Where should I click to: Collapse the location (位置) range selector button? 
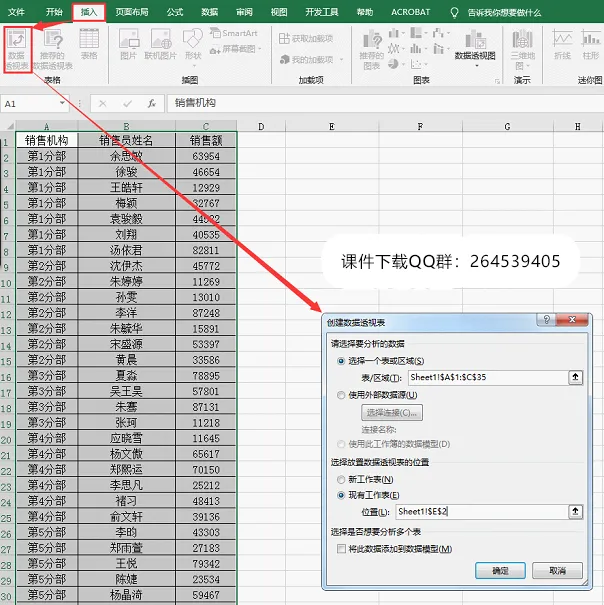[x=575, y=512]
